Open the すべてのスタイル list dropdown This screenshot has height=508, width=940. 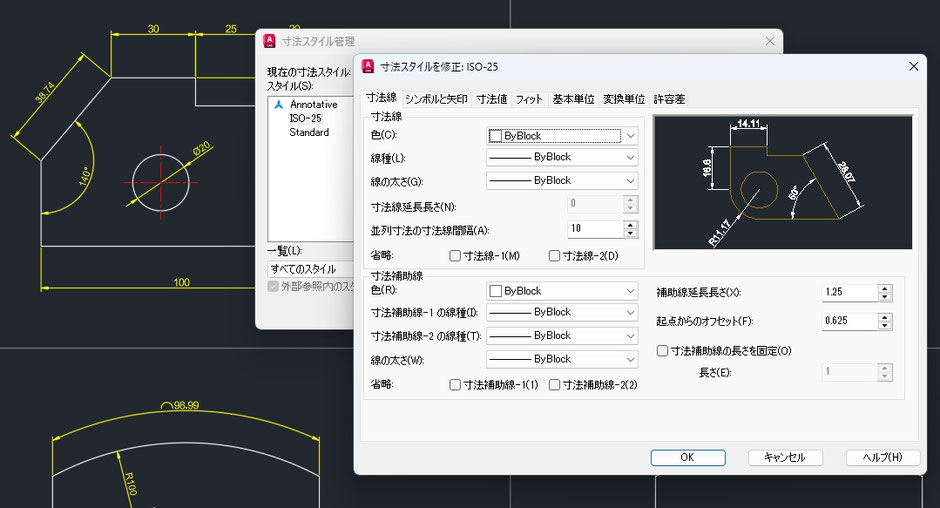click(x=311, y=269)
